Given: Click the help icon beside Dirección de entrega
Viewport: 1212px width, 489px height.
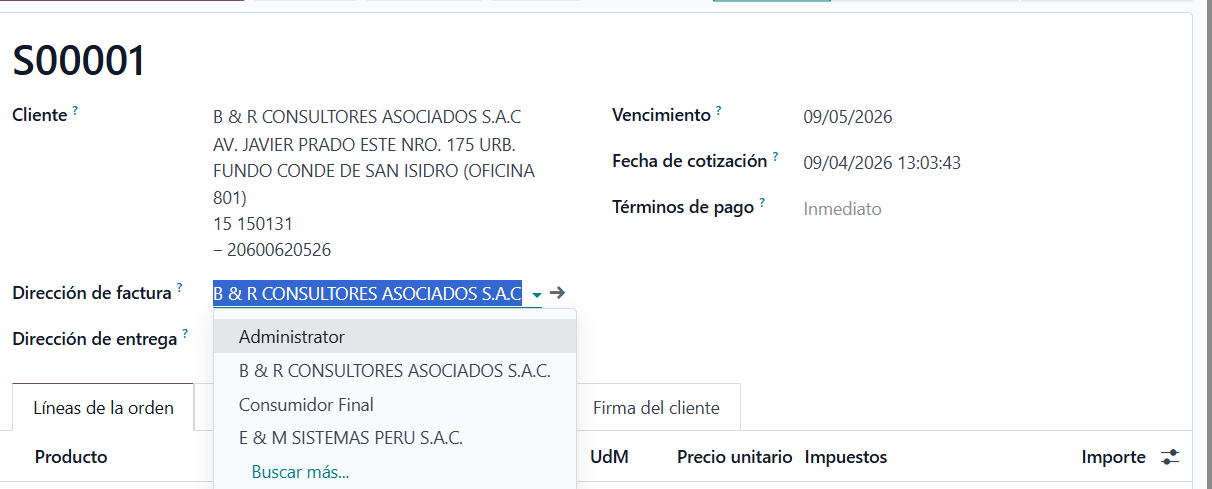Looking at the screenshot, I should pos(186,334).
